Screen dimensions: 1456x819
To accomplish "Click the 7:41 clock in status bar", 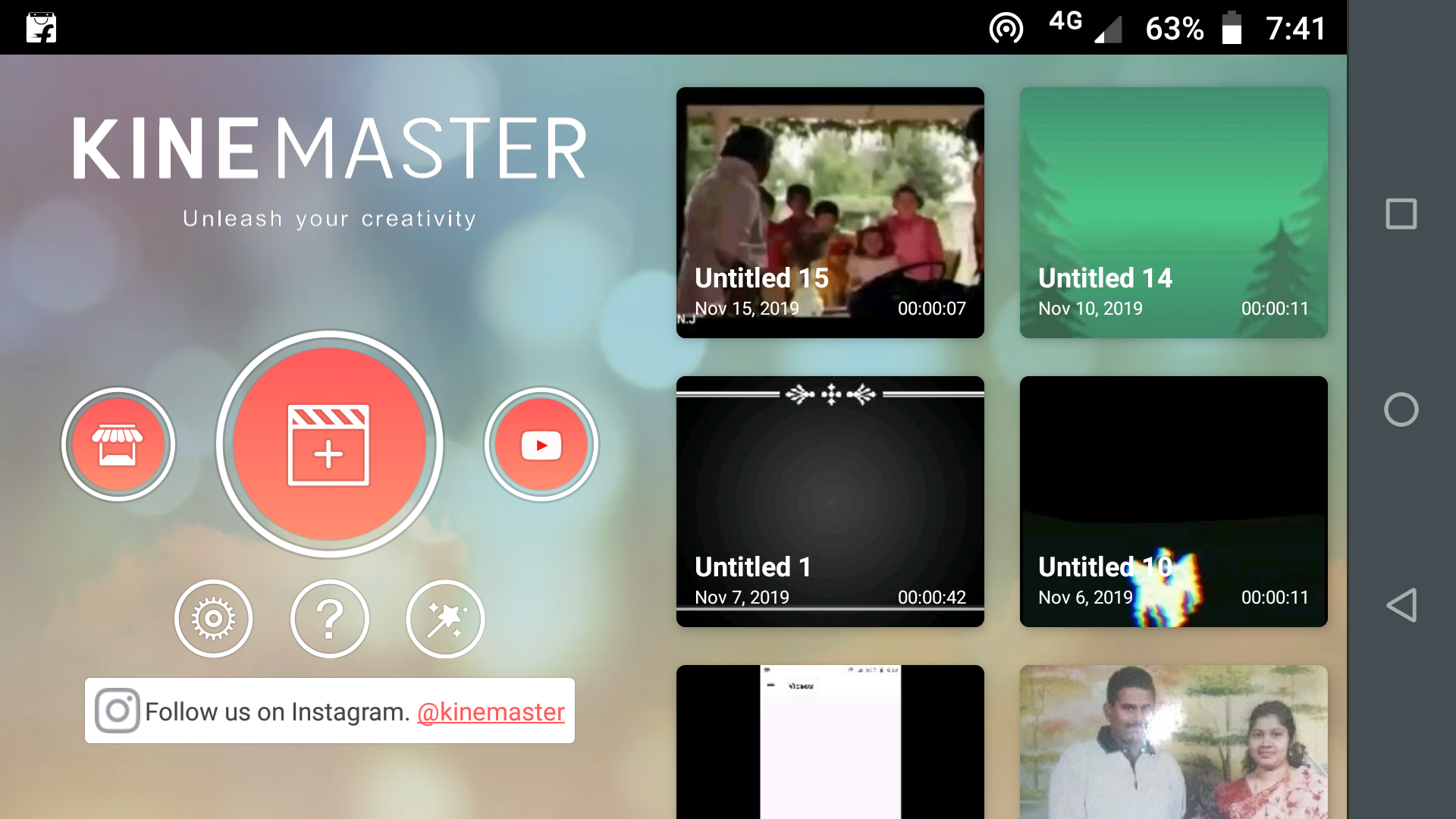I will tap(1296, 29).
